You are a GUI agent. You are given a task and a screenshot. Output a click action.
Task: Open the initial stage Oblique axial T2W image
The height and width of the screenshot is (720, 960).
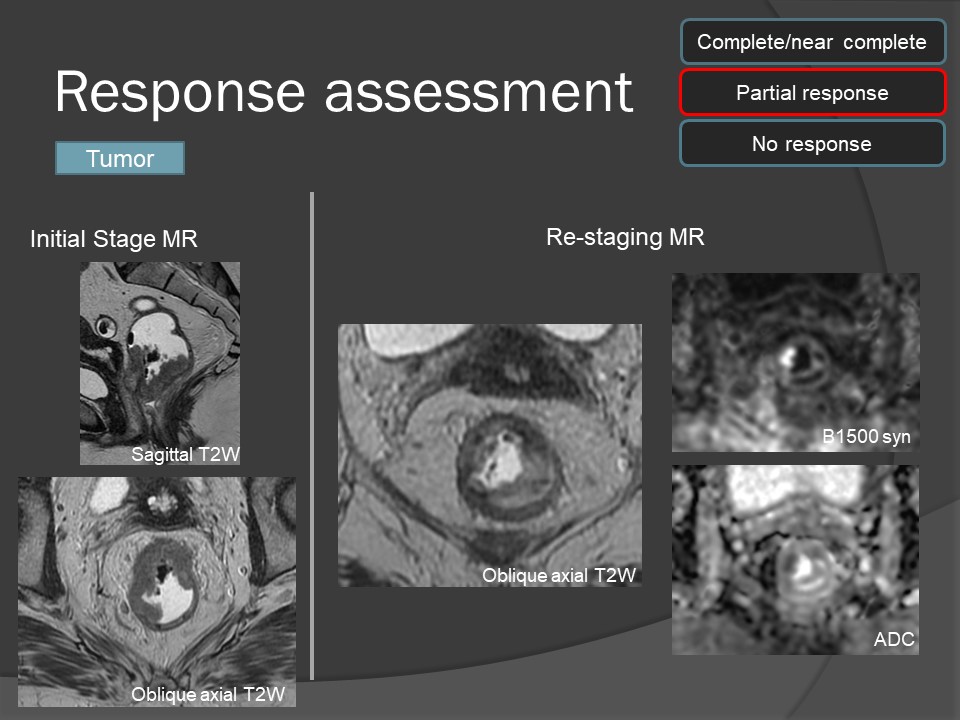(x=157, y=580)
